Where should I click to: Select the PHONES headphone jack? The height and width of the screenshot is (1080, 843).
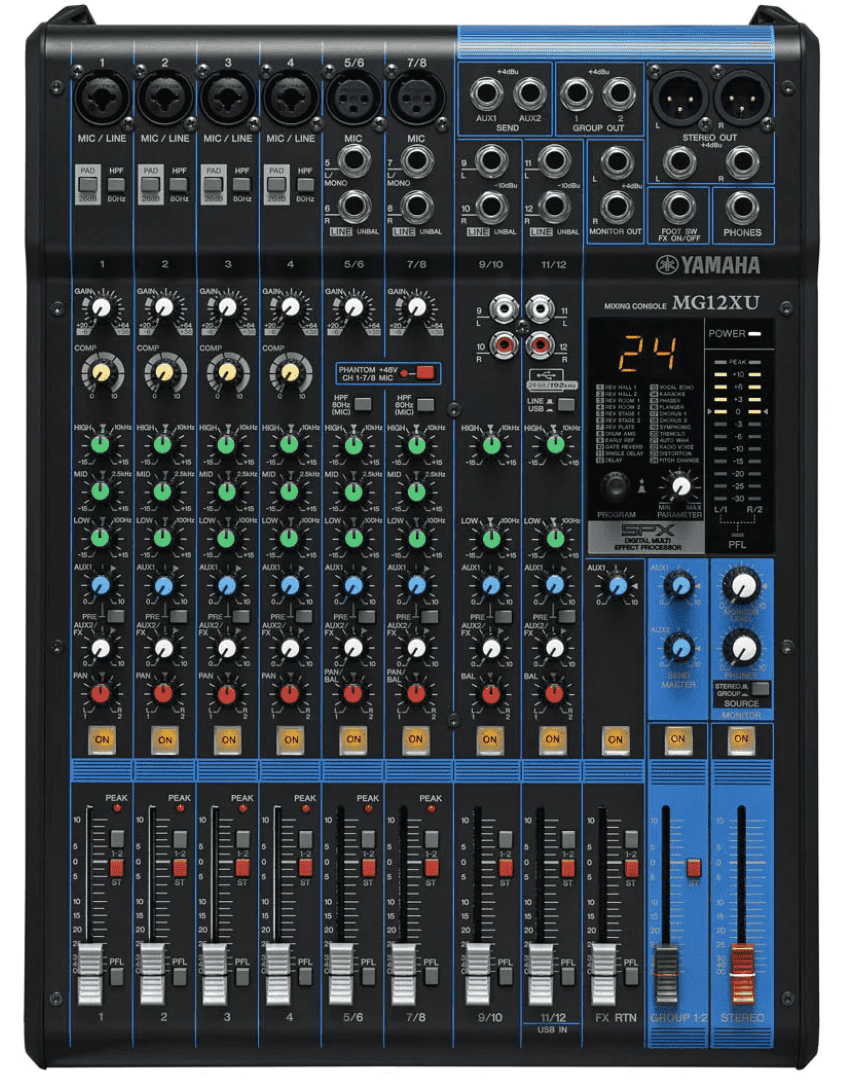pyautogui.click(x=741, y=207)
